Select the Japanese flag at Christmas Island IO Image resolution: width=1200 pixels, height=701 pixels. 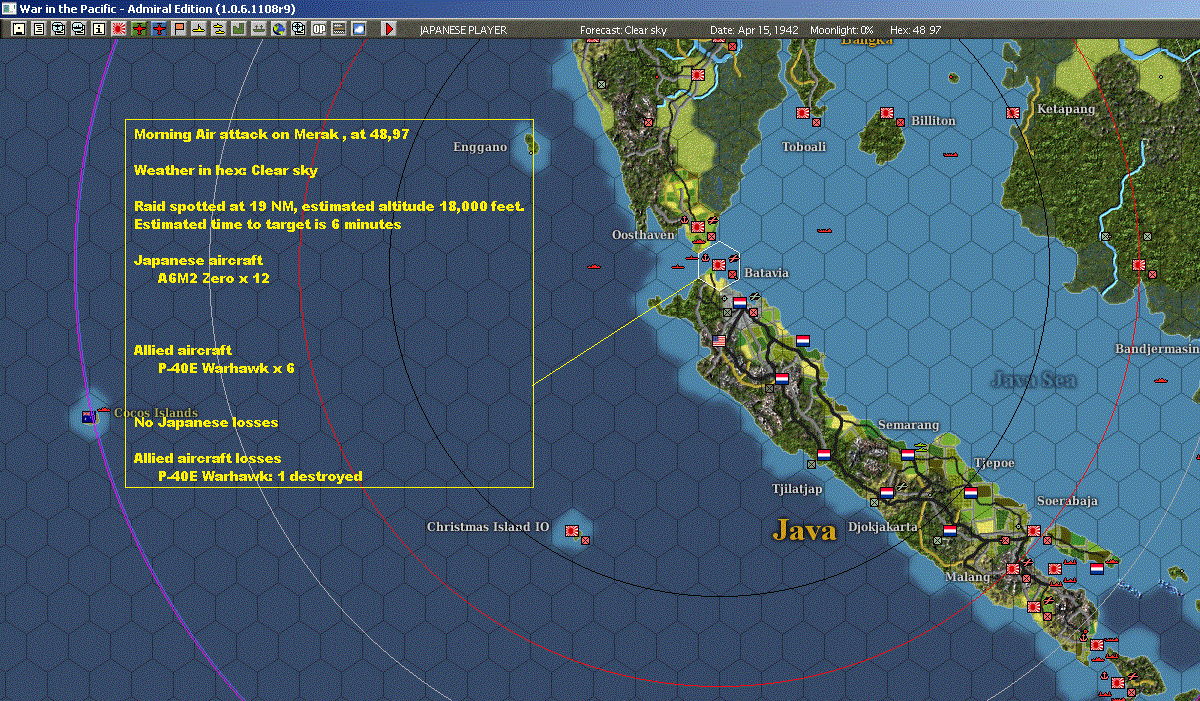(572, 530)
